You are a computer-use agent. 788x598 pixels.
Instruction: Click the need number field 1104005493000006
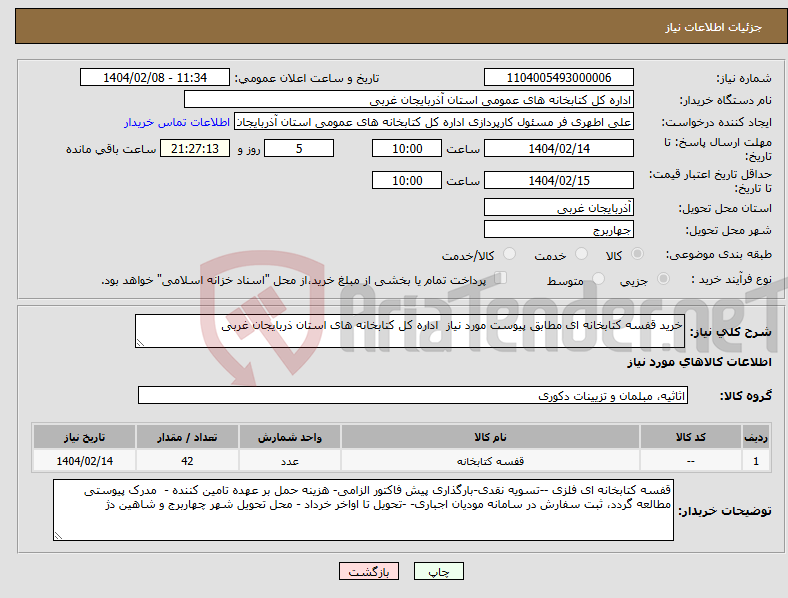[558, 77]
